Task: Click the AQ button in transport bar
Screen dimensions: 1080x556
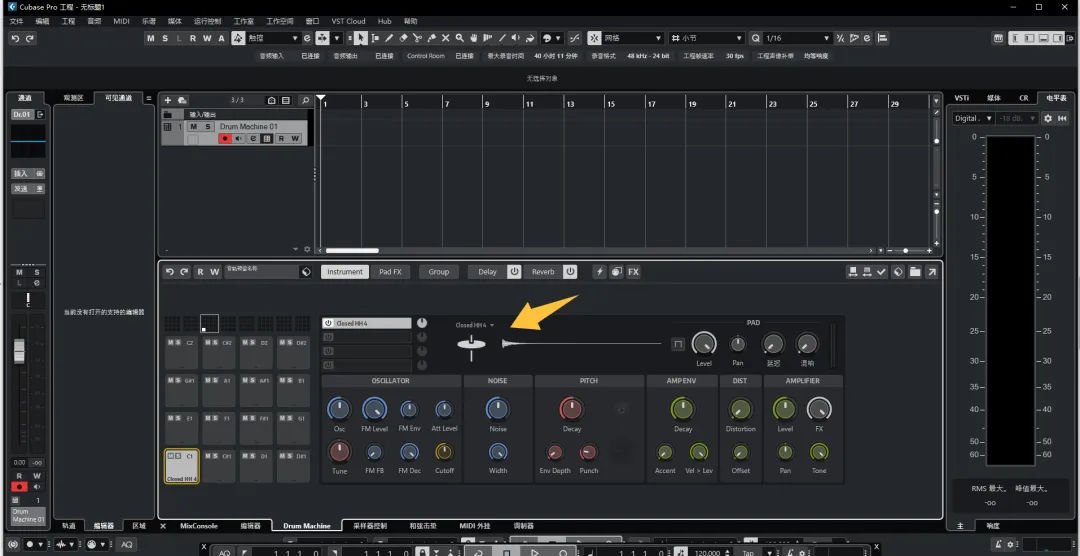Action: [127, 544]
